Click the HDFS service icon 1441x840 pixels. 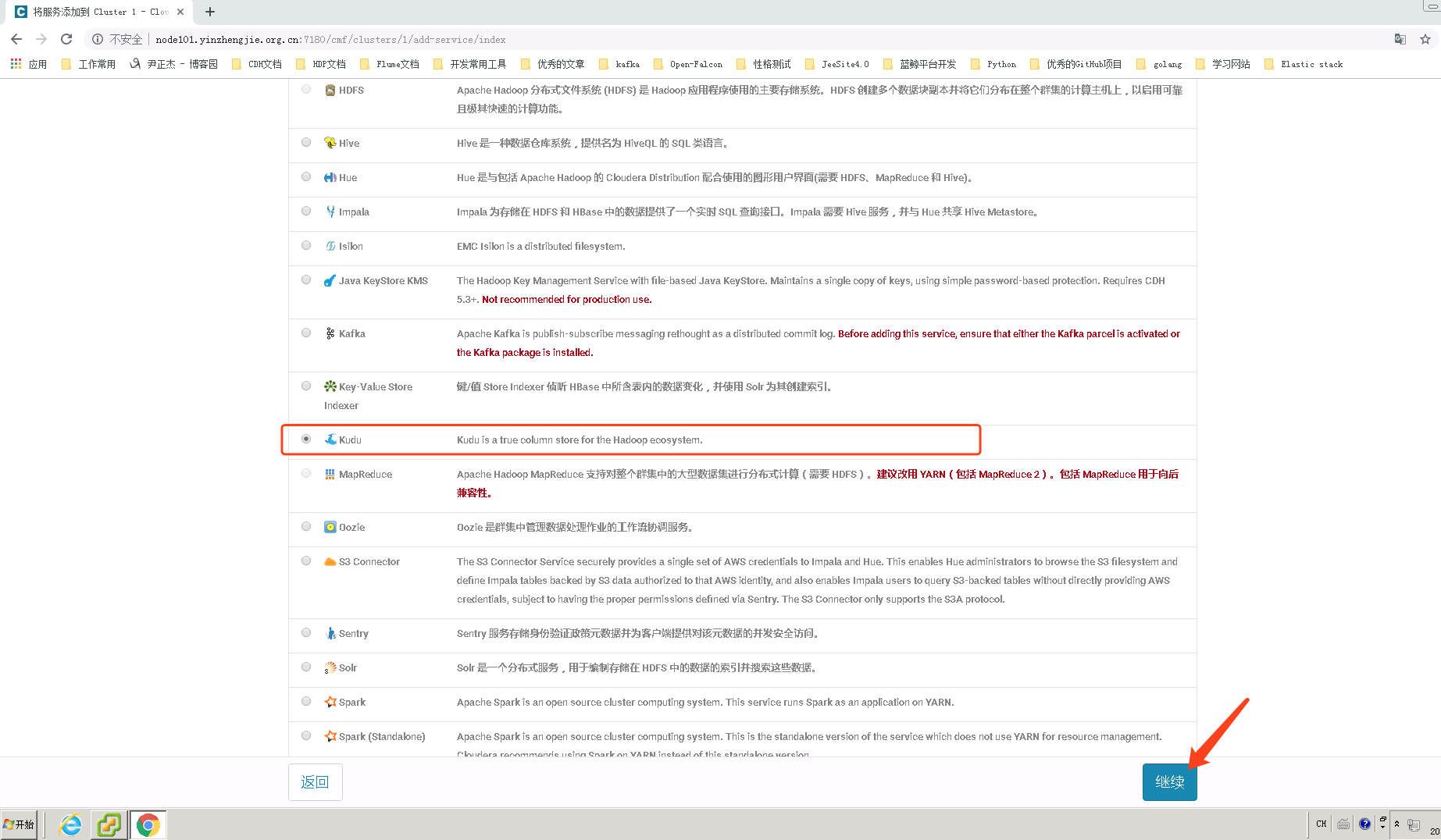pyautogui.click(x=330, y=91)
